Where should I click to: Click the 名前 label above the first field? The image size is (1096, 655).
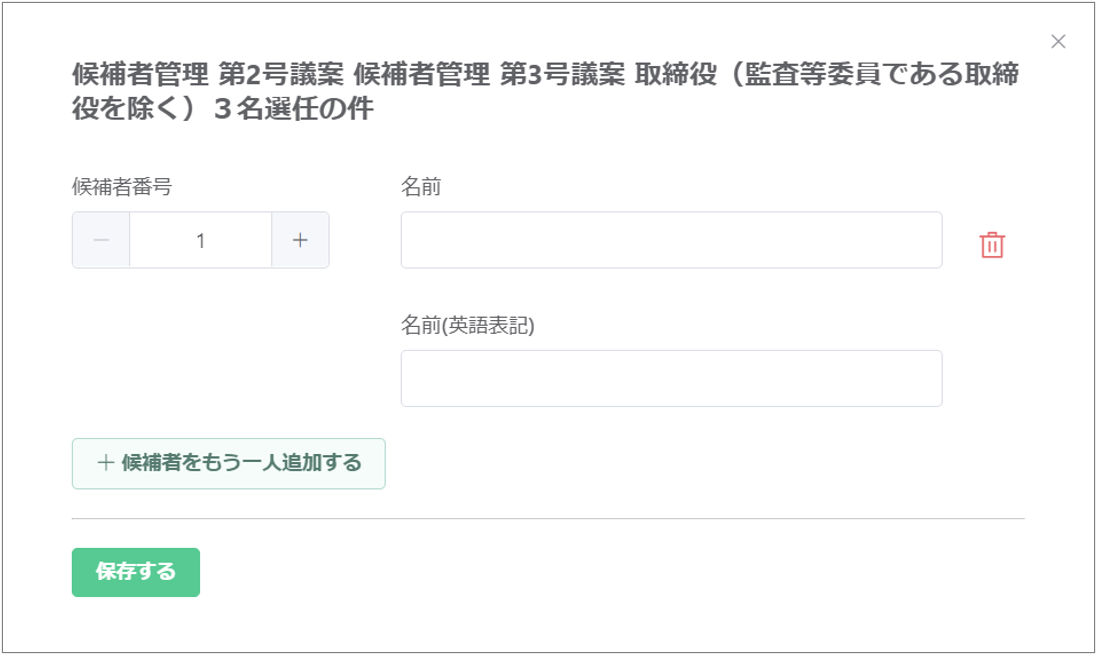tap(421, 187)
